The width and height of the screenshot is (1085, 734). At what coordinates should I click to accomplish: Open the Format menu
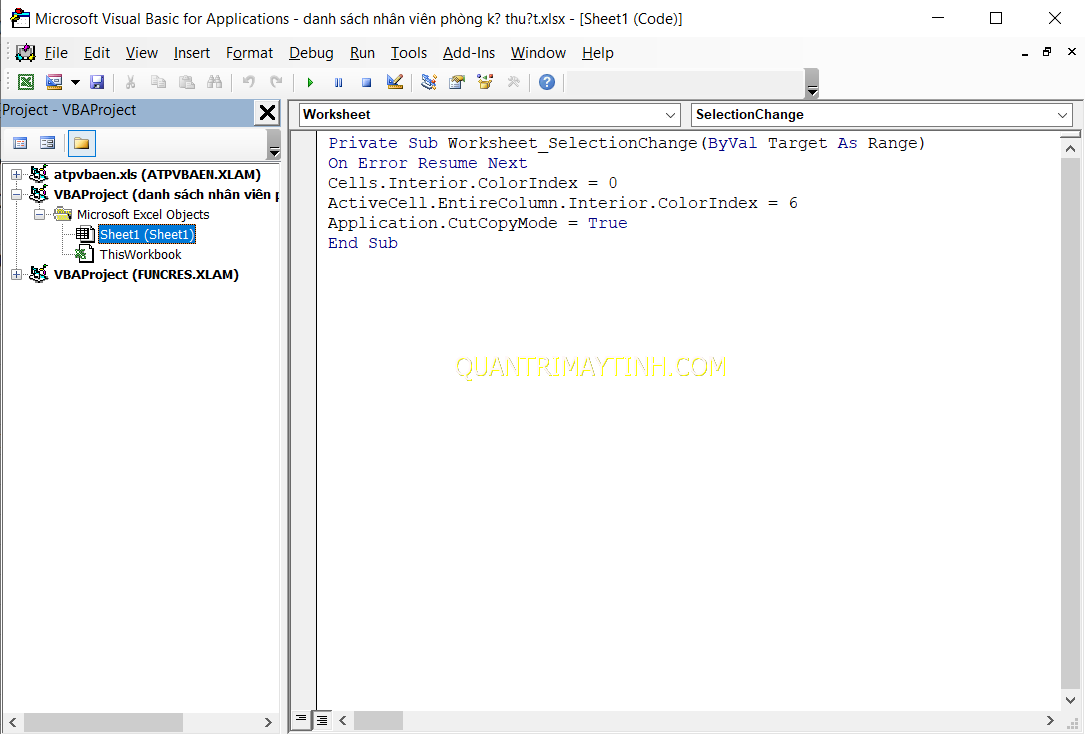coord(249,53)
